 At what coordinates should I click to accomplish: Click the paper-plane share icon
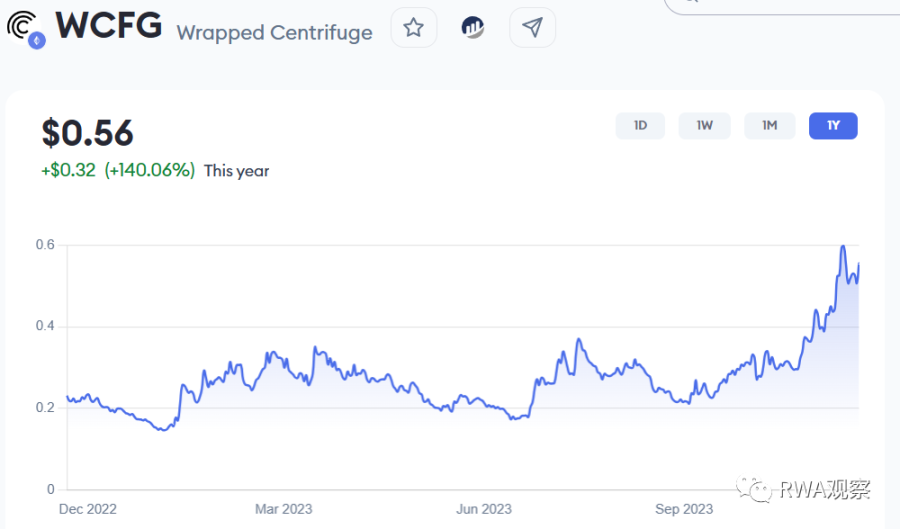coord(532,27)
